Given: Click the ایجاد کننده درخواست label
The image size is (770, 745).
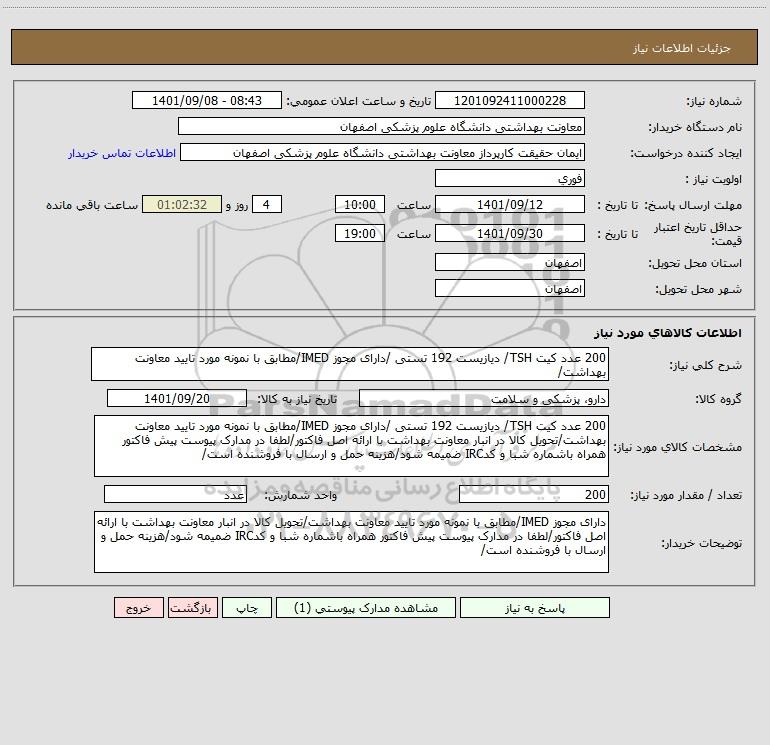Looking at the screenshot, I should click(x=686, y=153).
